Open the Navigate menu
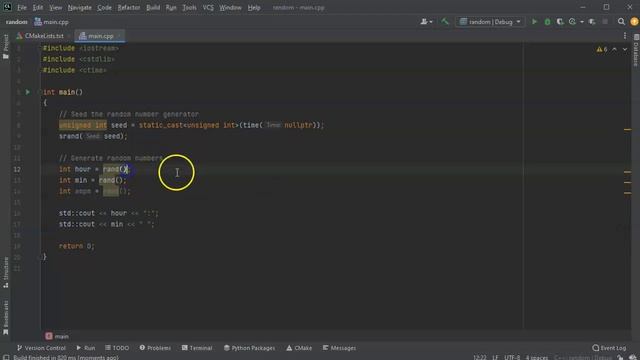 80,7
